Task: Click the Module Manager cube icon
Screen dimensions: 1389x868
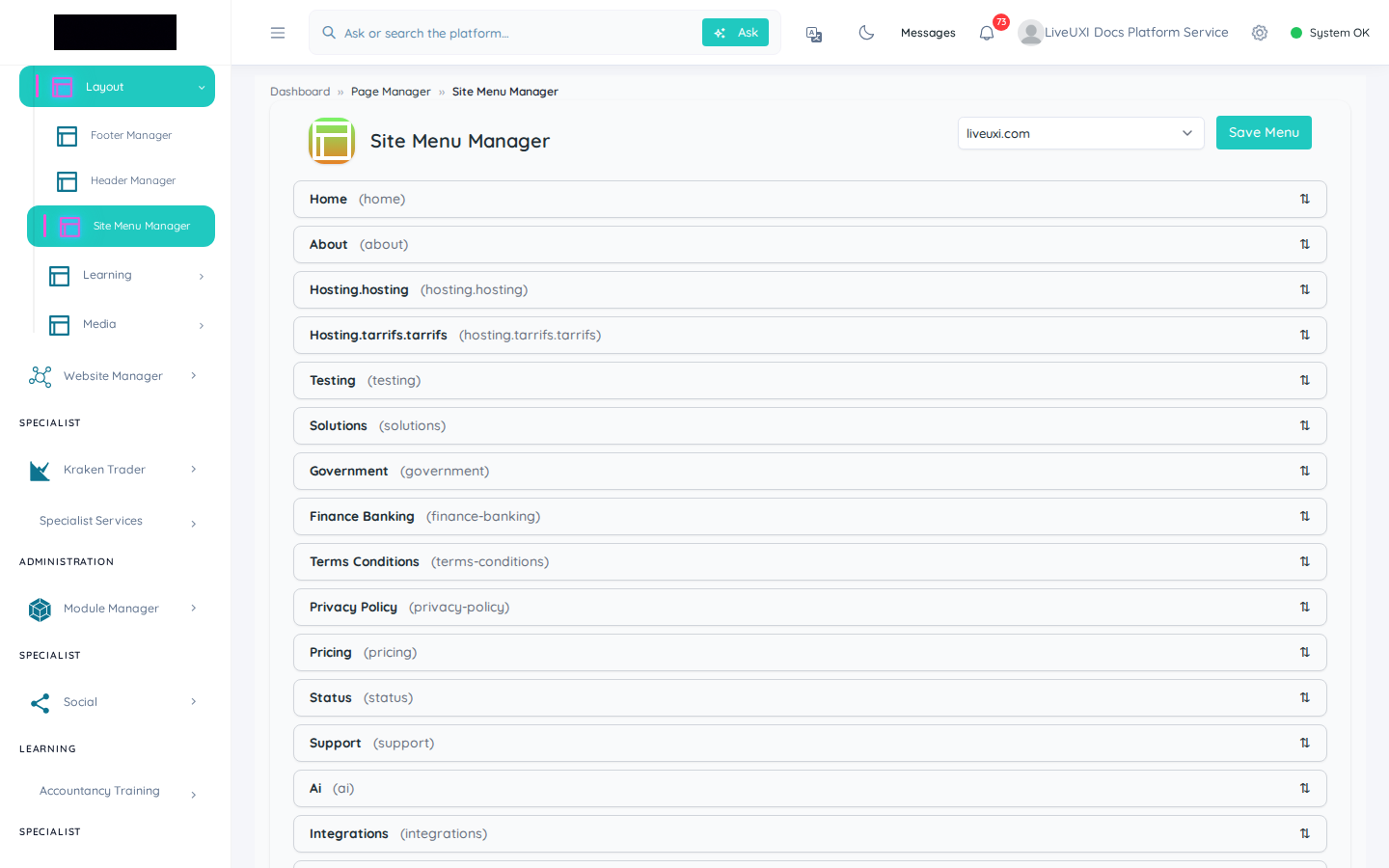Action: coord(41,609)
